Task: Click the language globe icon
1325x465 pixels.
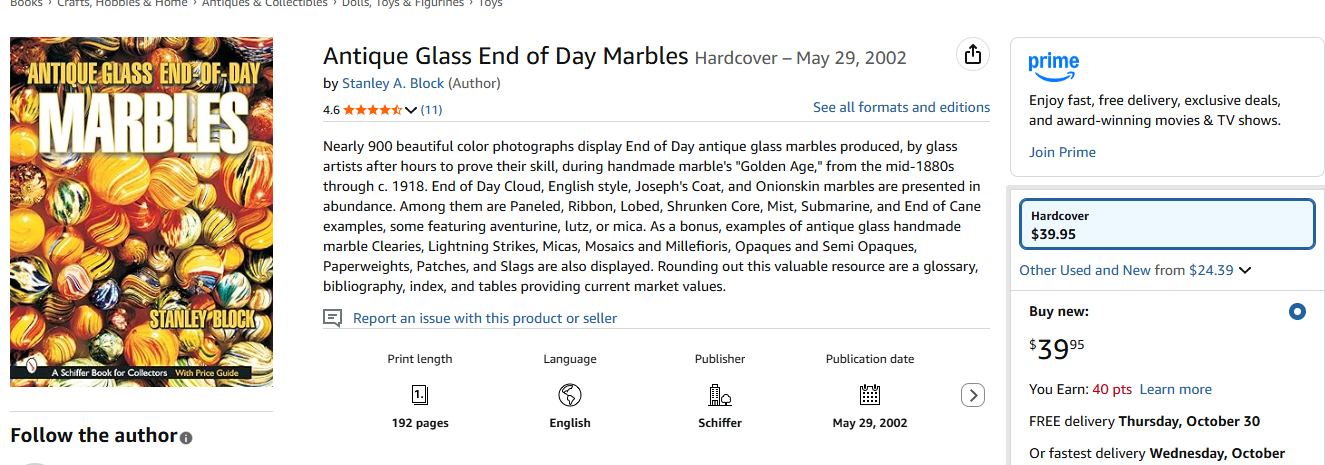Action: 570,394
